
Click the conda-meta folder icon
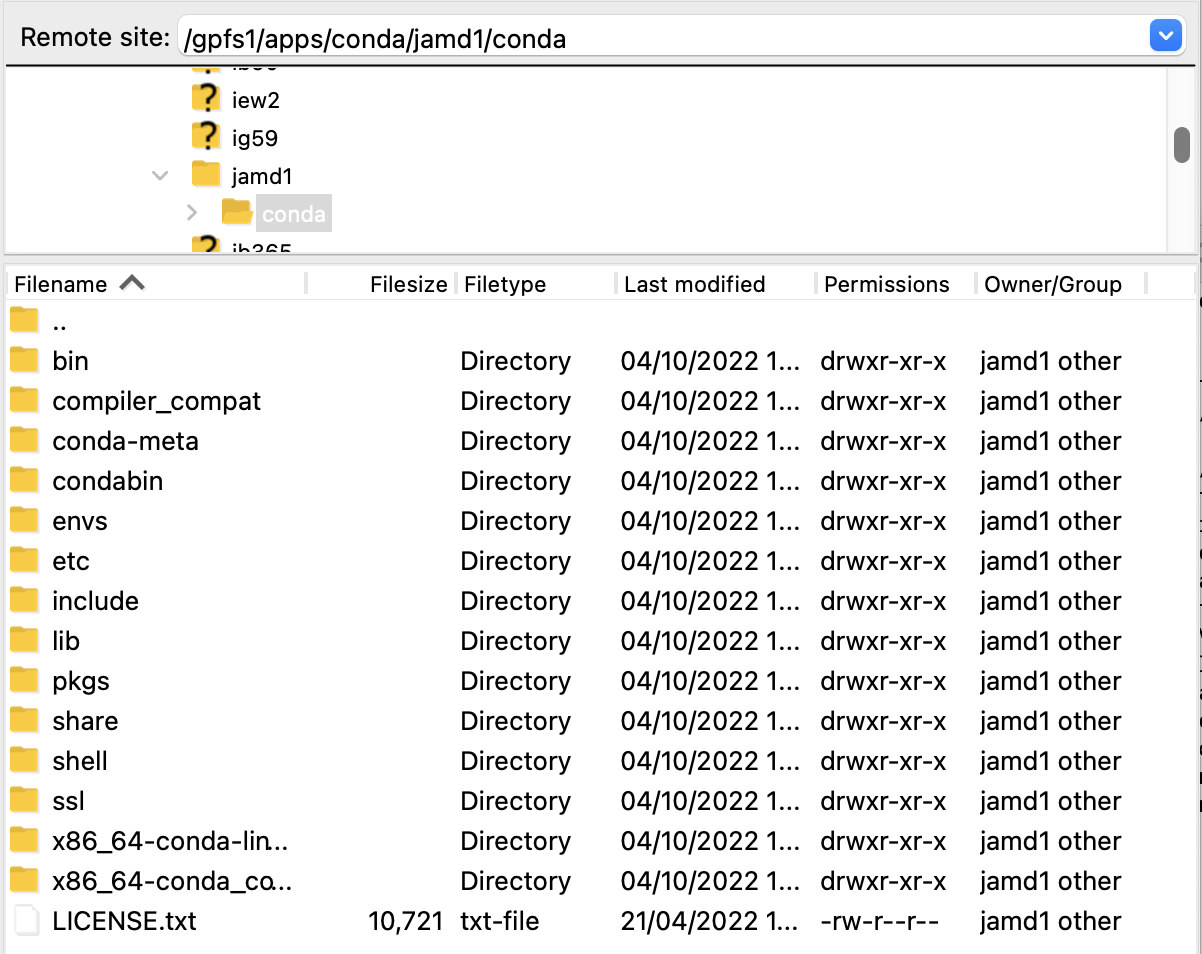click(x=24, y=440)
